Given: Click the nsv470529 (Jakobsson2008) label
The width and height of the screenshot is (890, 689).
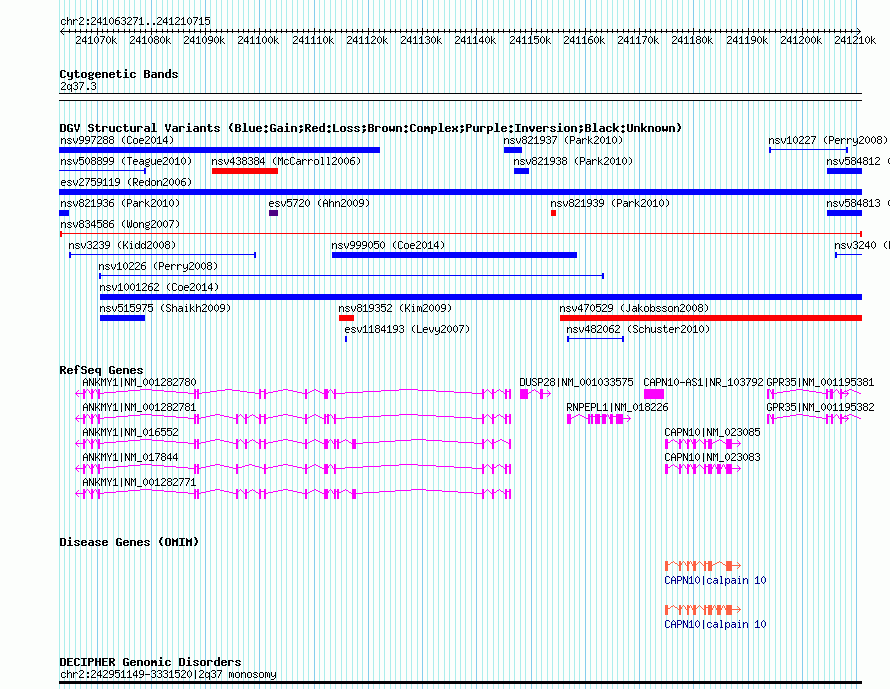Looking at the screenshot, I should click(634, 308).
